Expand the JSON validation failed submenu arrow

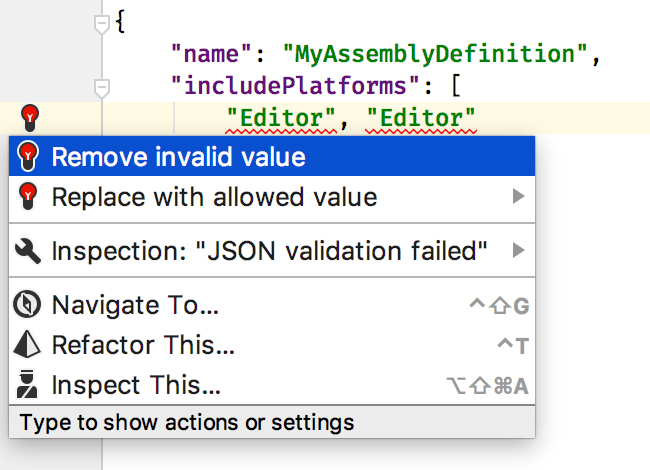pos(518,251)
